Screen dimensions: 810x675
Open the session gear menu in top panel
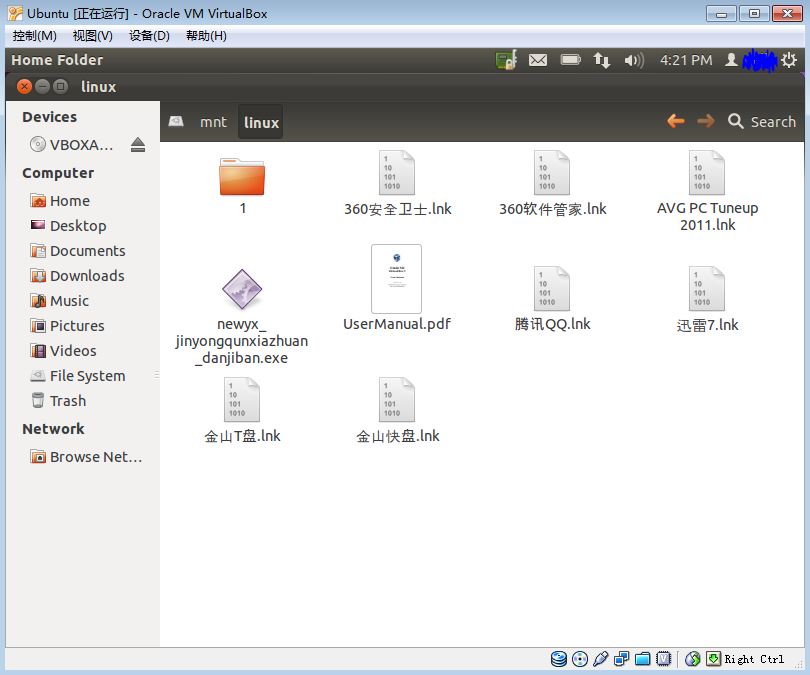pyautogui.click(x=789, y=60)
